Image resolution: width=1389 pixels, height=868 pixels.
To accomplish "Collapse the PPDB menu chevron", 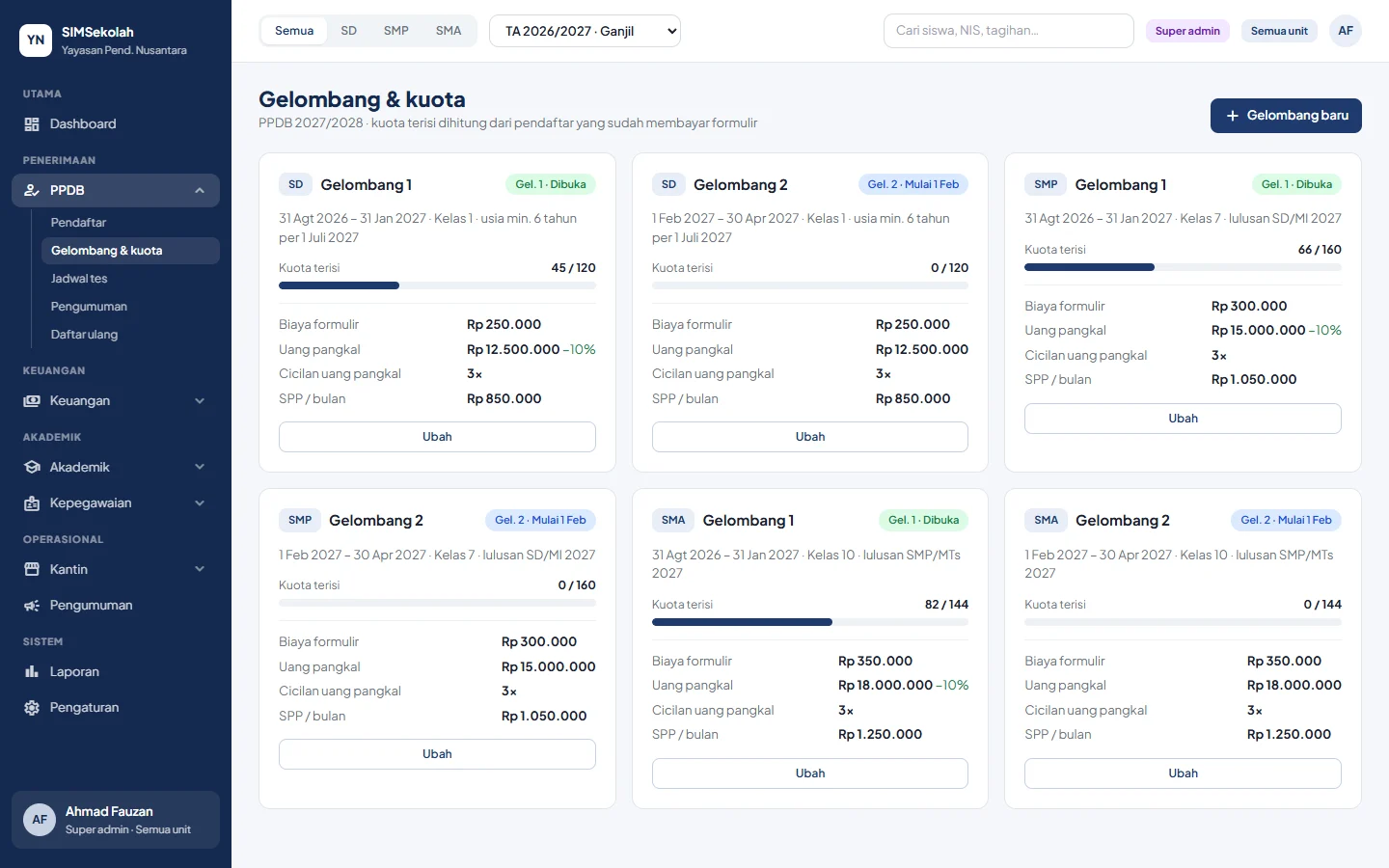I will point(200,191).
